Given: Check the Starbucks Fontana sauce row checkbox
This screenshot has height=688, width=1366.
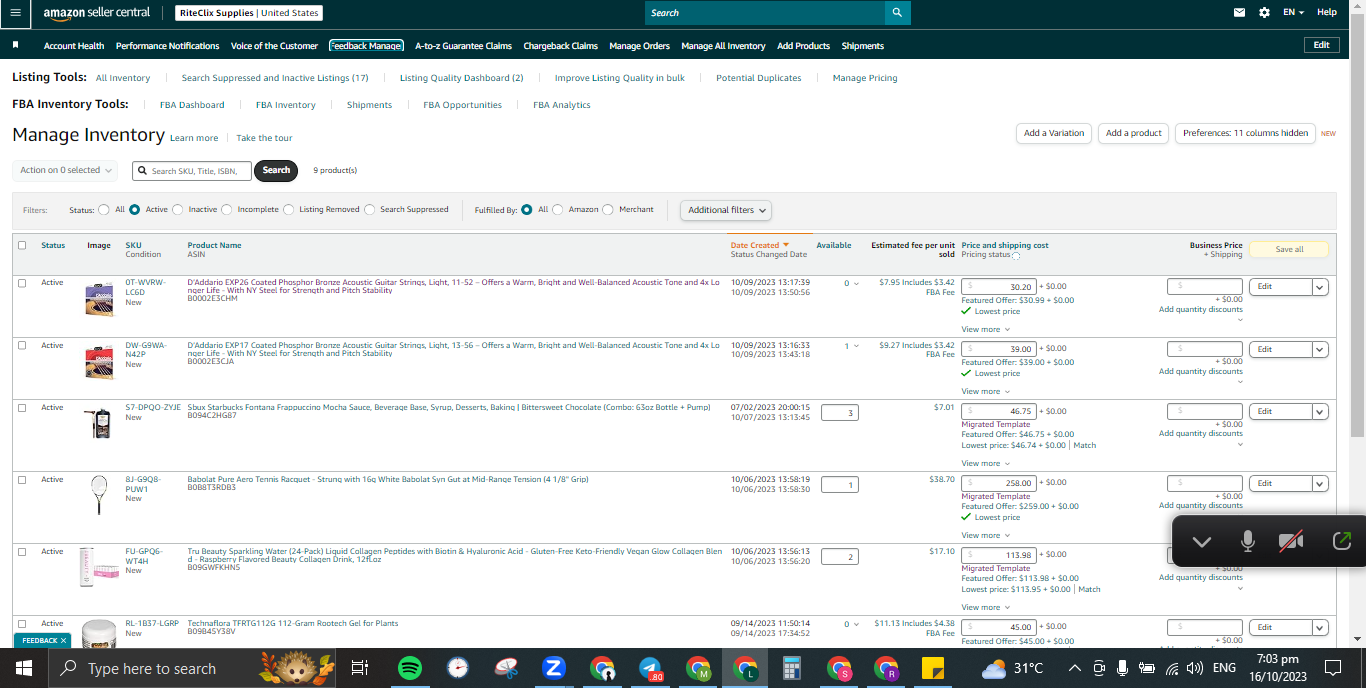Looking at the screenshot, I should click(22, 408).
